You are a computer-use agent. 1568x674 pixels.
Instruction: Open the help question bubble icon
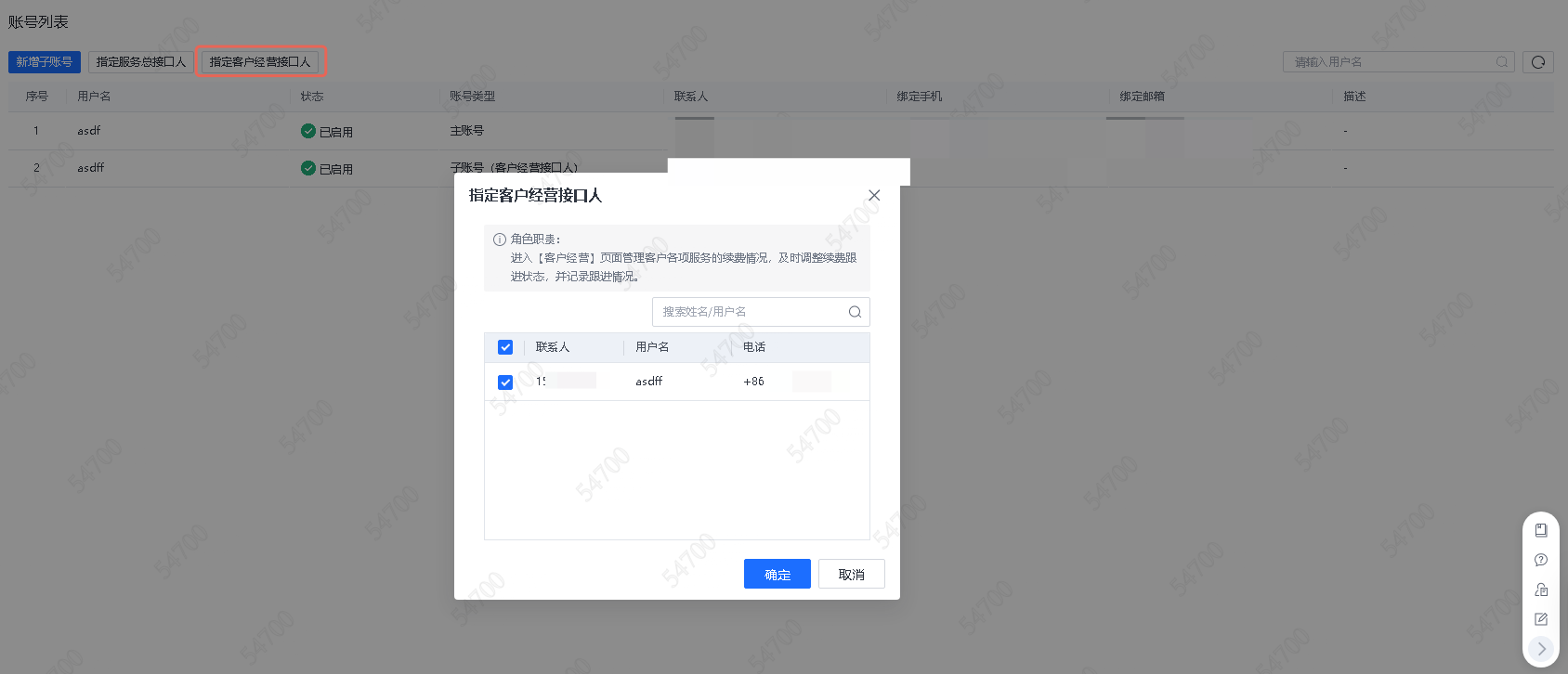coord(1541,560)
